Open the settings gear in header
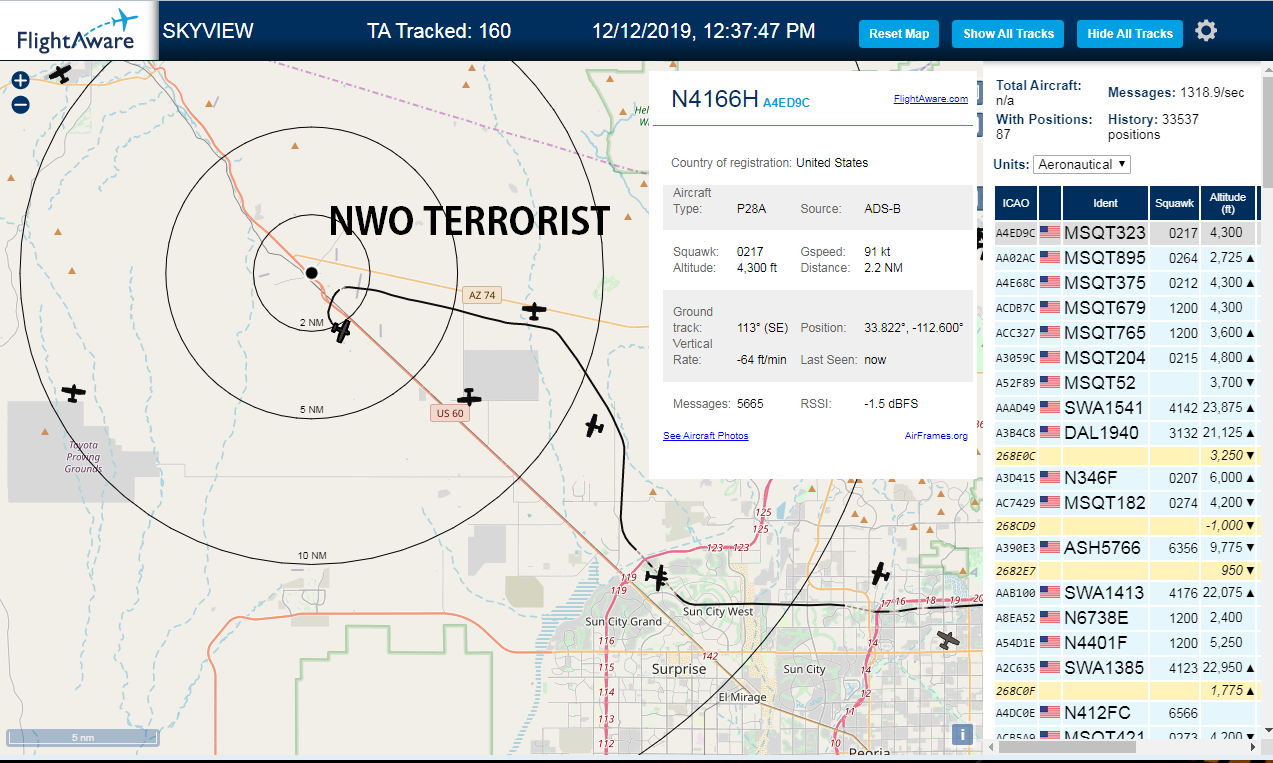This screenshot has height=763, width=1273. coord(1206,31)
